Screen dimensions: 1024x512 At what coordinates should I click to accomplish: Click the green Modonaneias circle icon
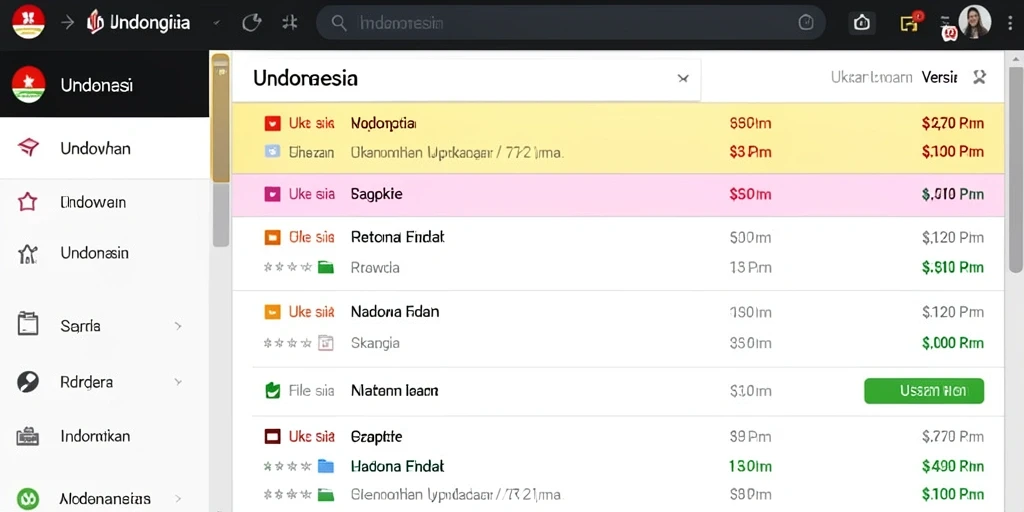[x=28, y=499]
